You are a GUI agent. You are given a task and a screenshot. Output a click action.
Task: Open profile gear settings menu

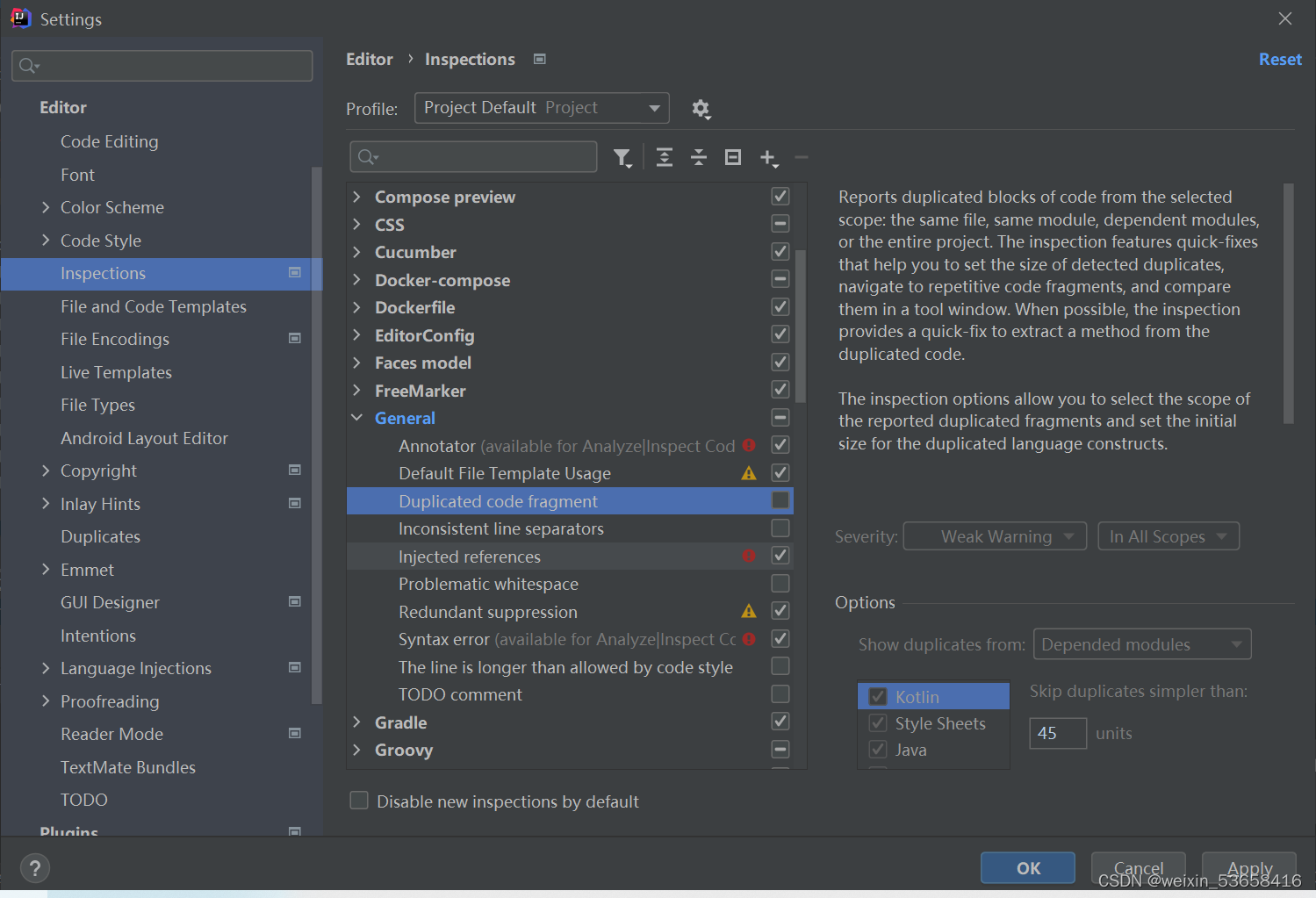click(701, 109)
